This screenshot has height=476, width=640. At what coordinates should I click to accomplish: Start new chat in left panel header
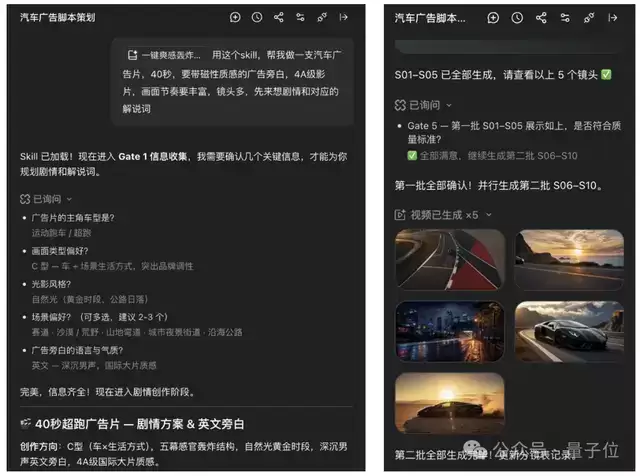pyautogui.click(x=235, y=17)
